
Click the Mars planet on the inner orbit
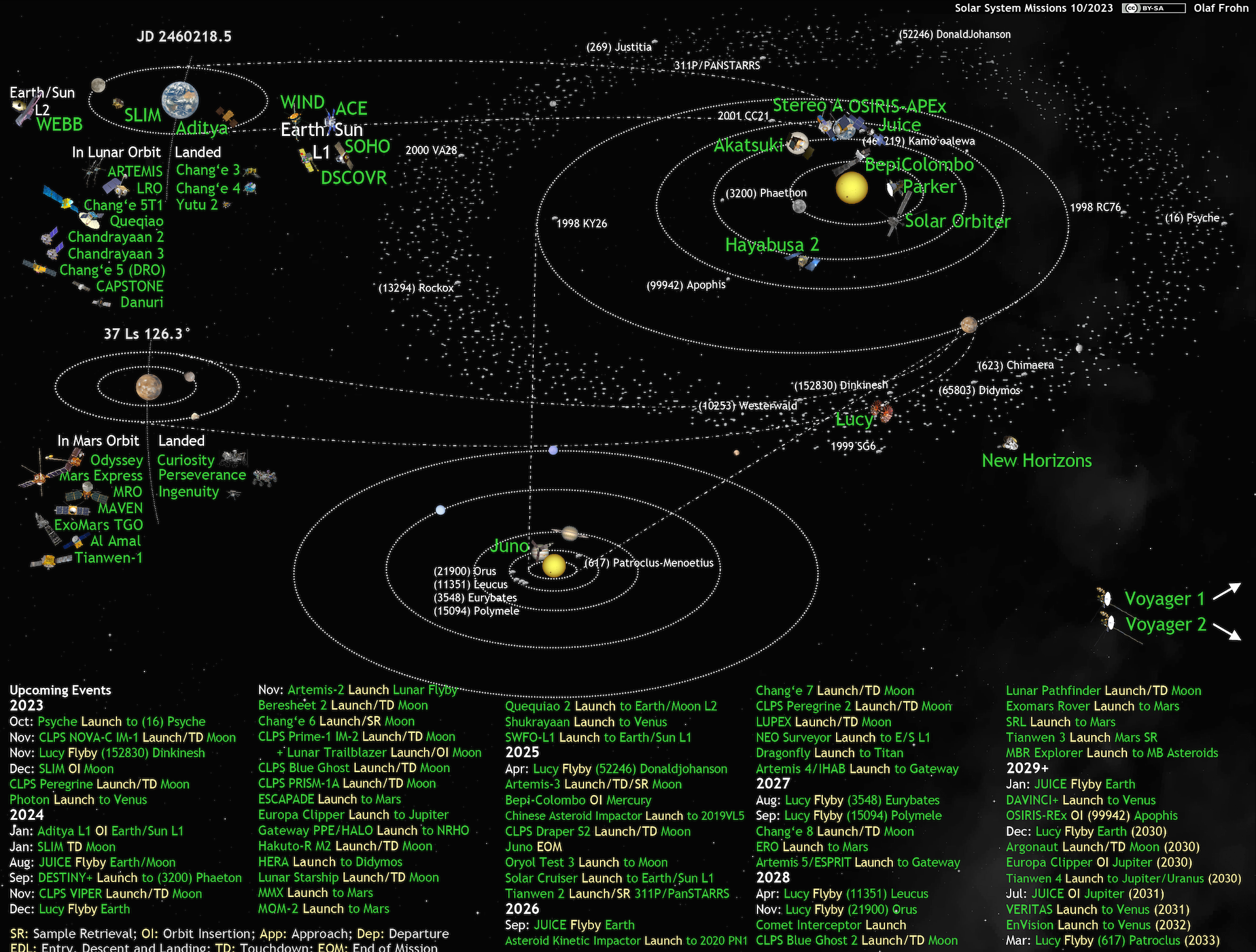pyautogui.click(x=968, y=324)
